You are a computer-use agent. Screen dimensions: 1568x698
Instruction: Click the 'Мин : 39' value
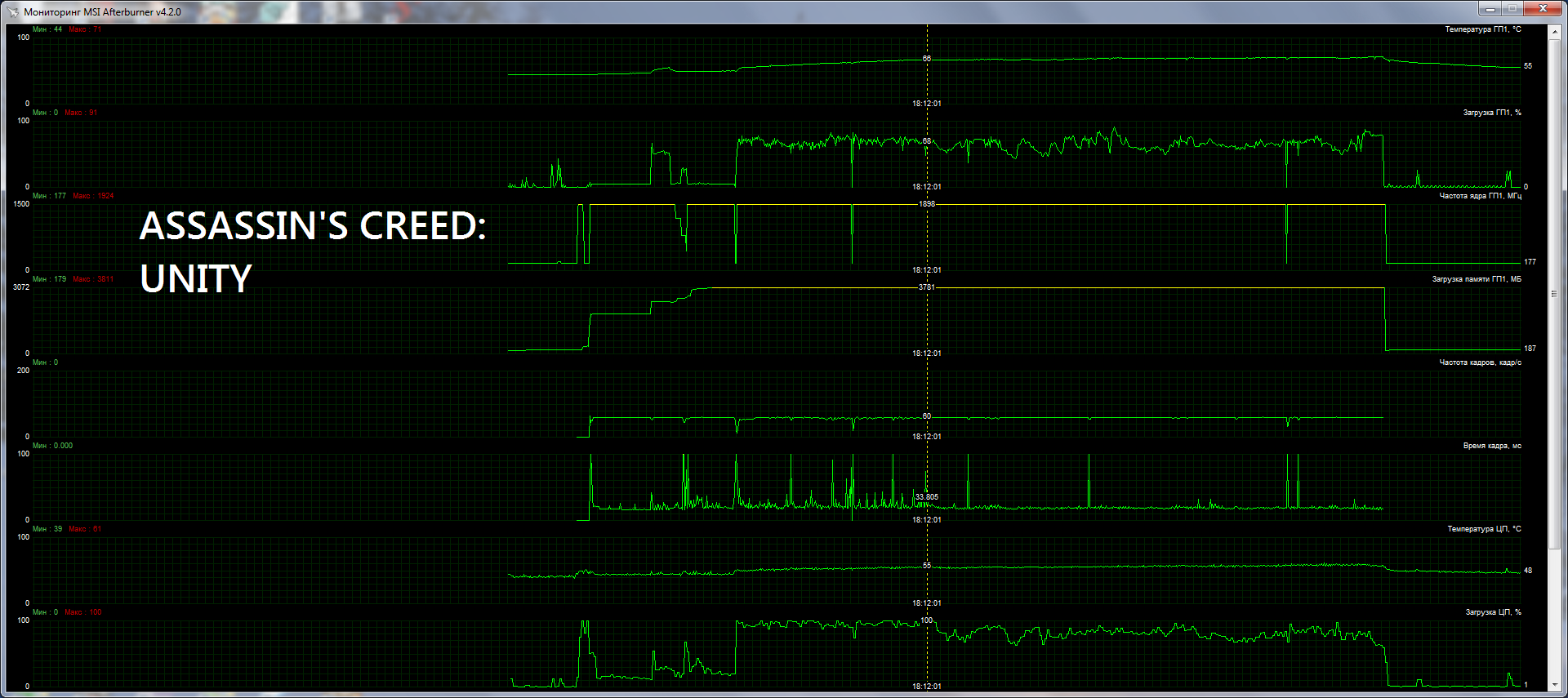point(47,529)
